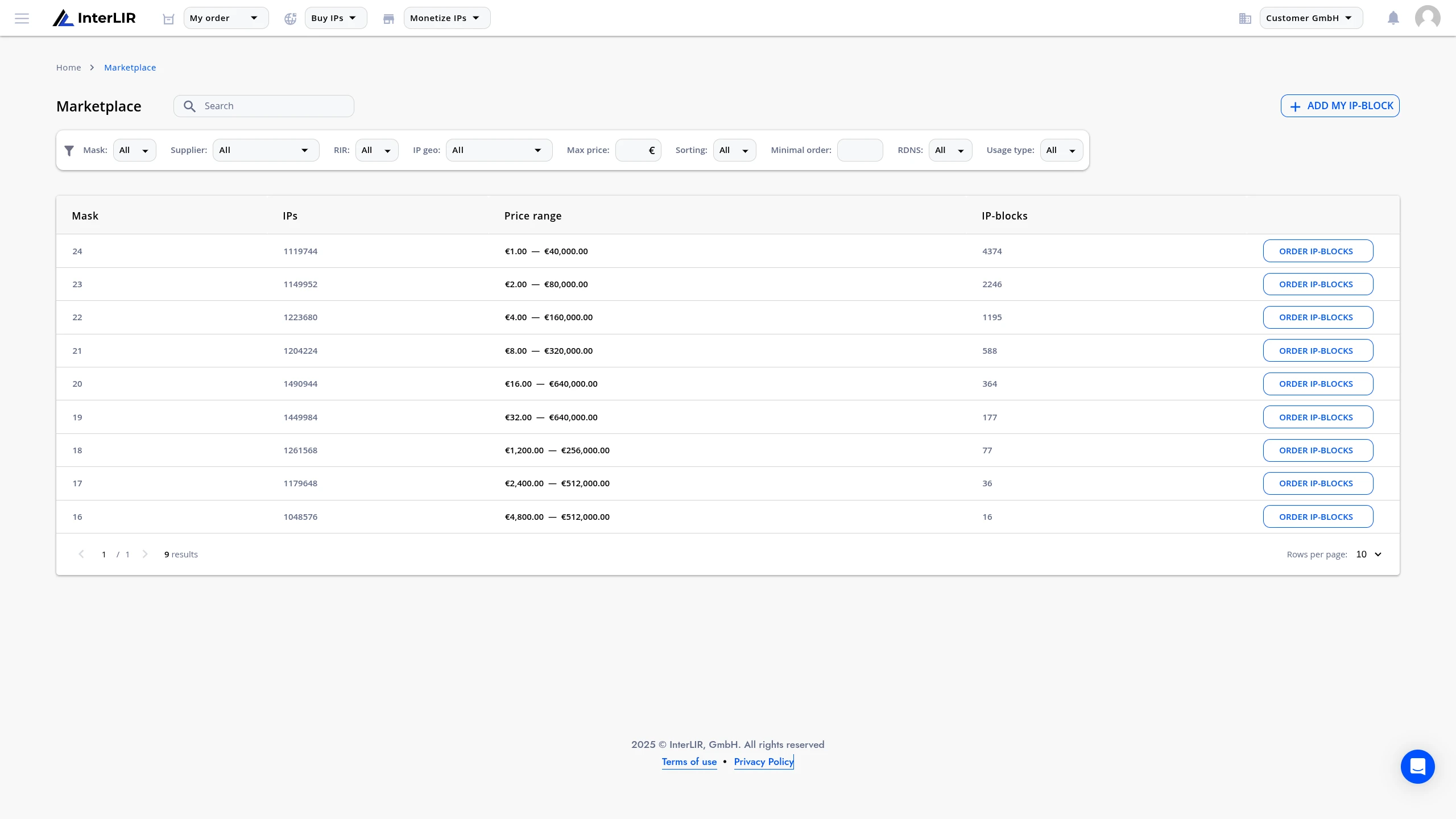Change Rows per page selector
Screen dimensions: 1456x819
(1368, 555)
